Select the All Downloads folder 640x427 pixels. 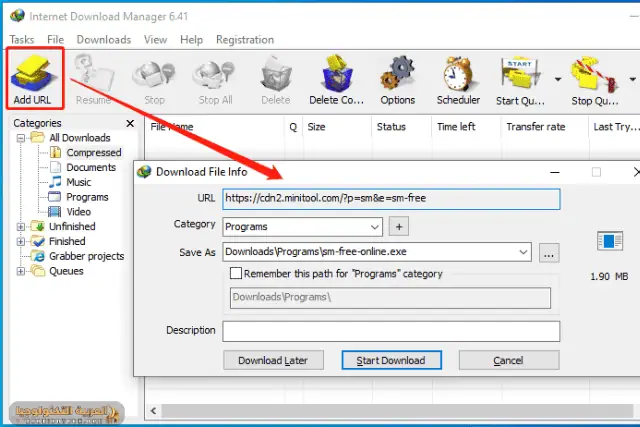point(80,138)
